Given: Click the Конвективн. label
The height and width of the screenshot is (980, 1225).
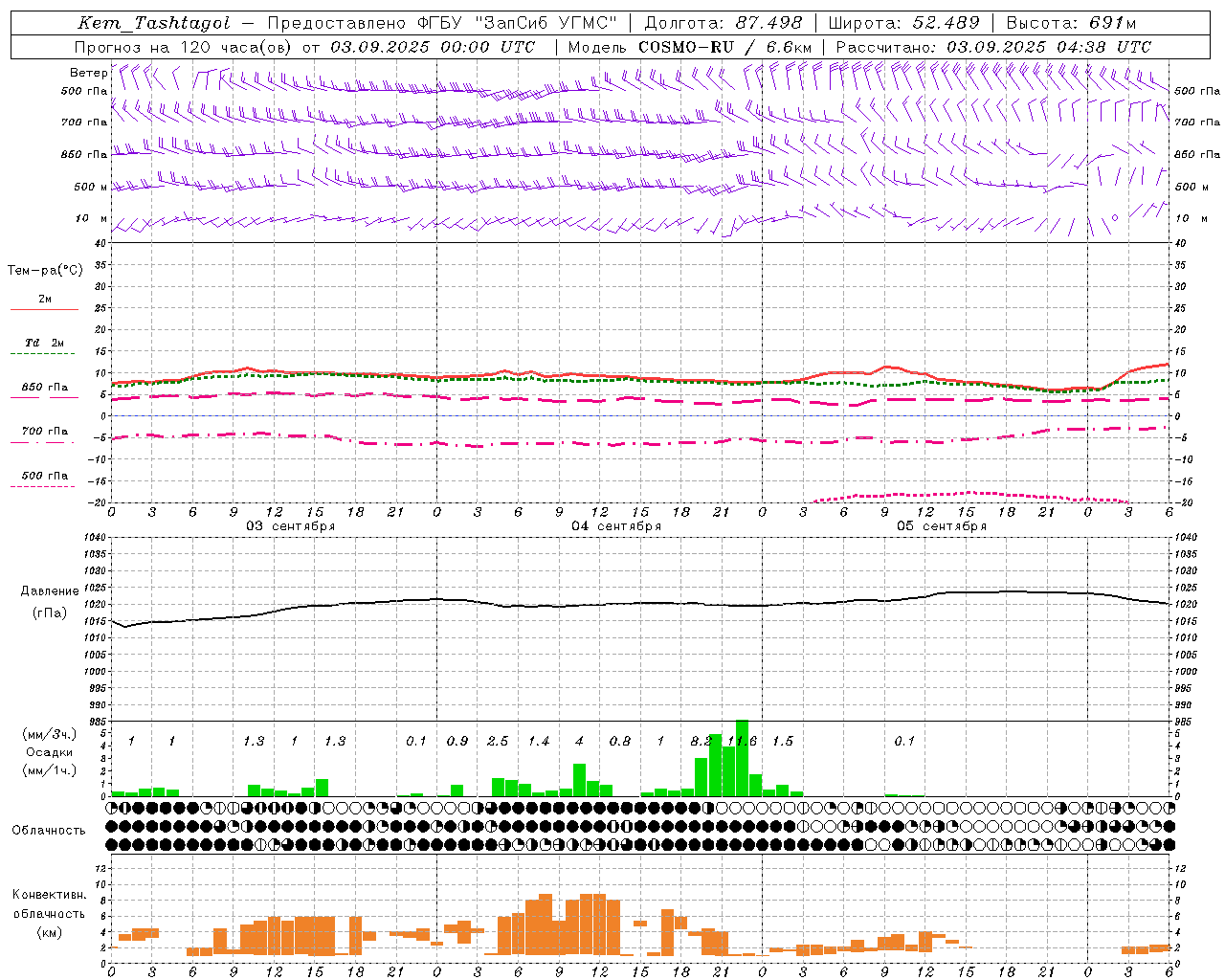Looking at the screenshot, I should 49,895.
